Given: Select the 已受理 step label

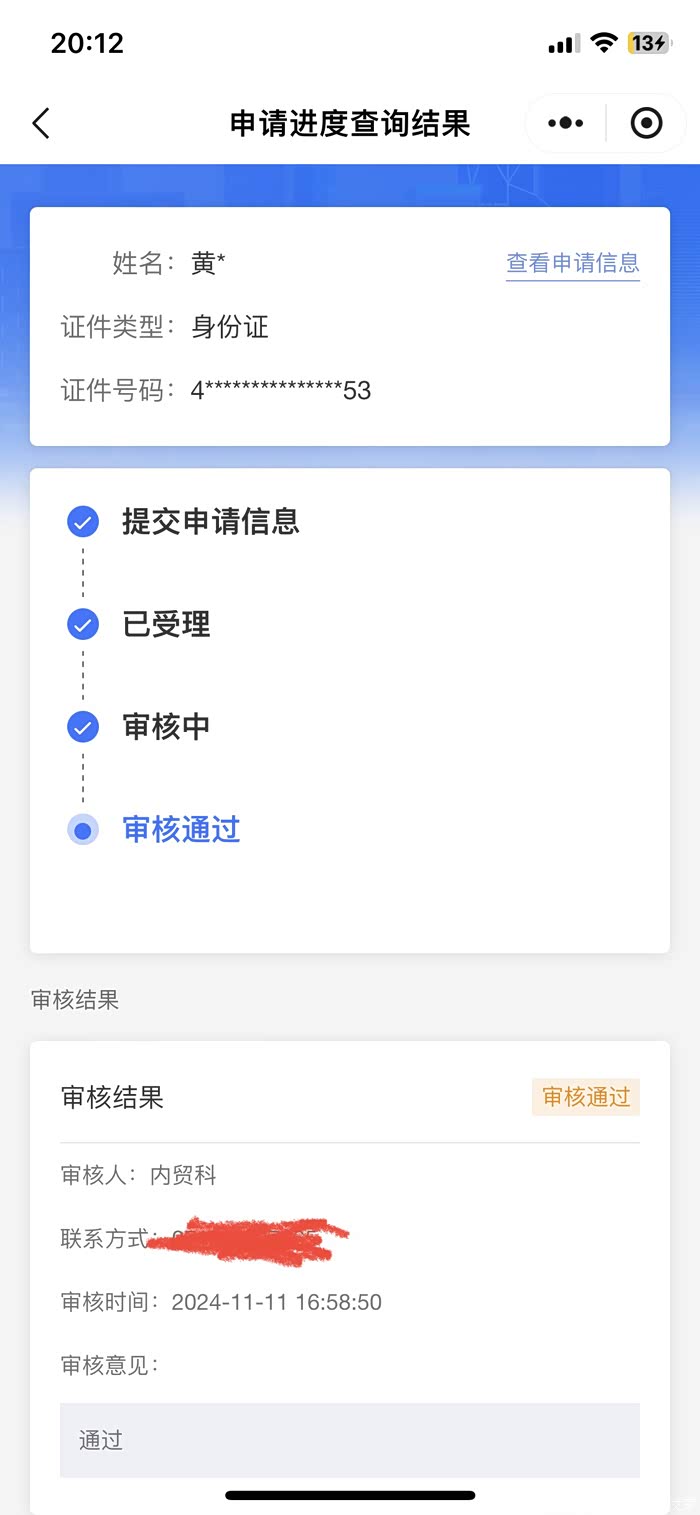Looking at the screenshot, I should pyautogui.click(x=166, y=625).
